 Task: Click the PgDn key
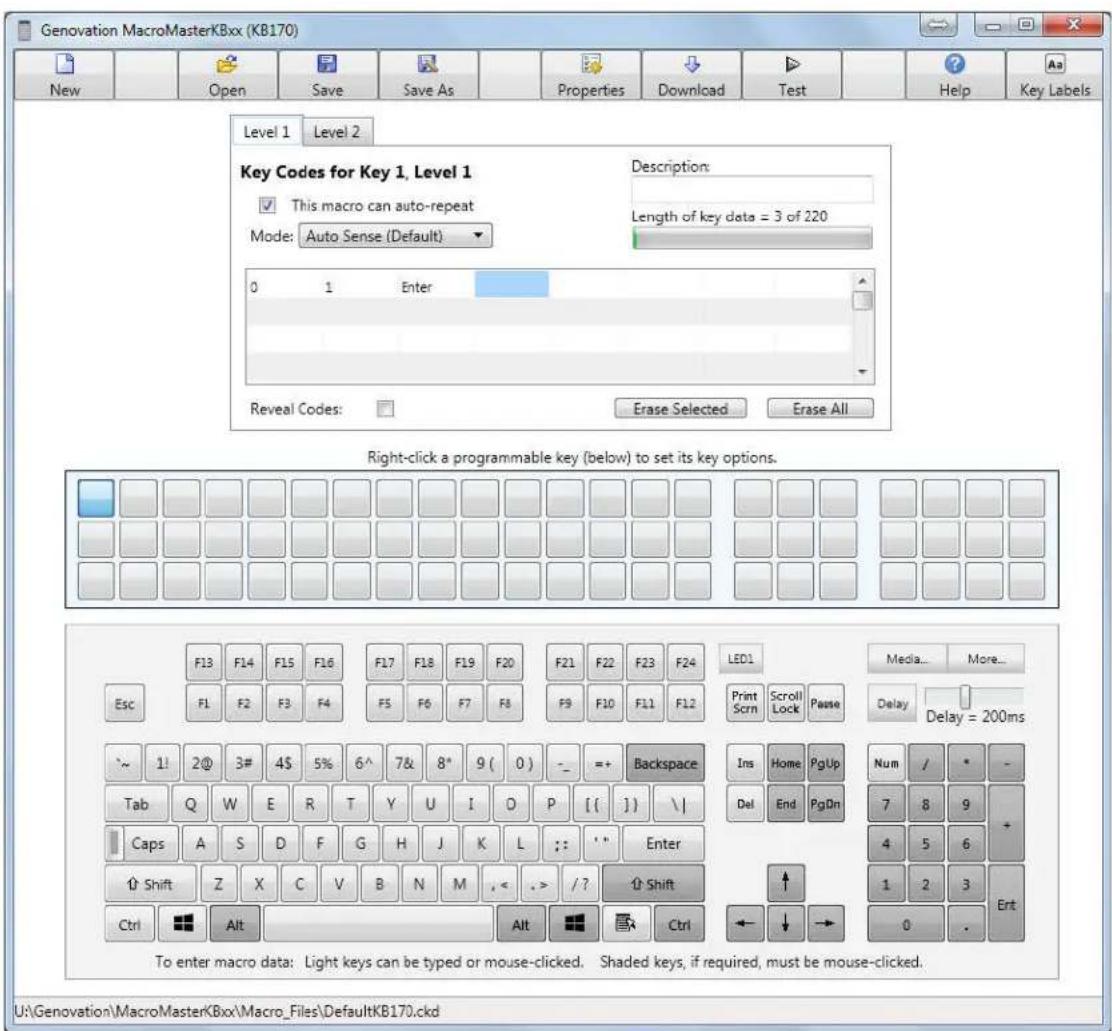click(x=825, y=803)
